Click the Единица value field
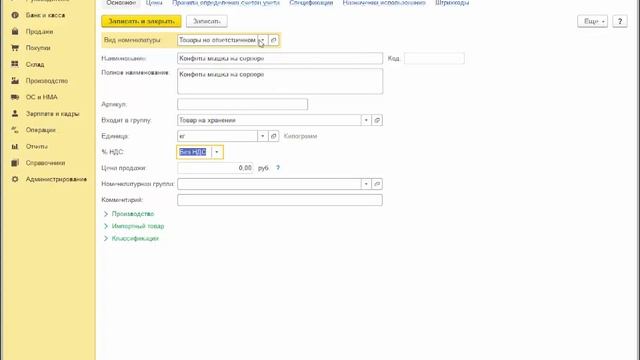 click(218, 136)
